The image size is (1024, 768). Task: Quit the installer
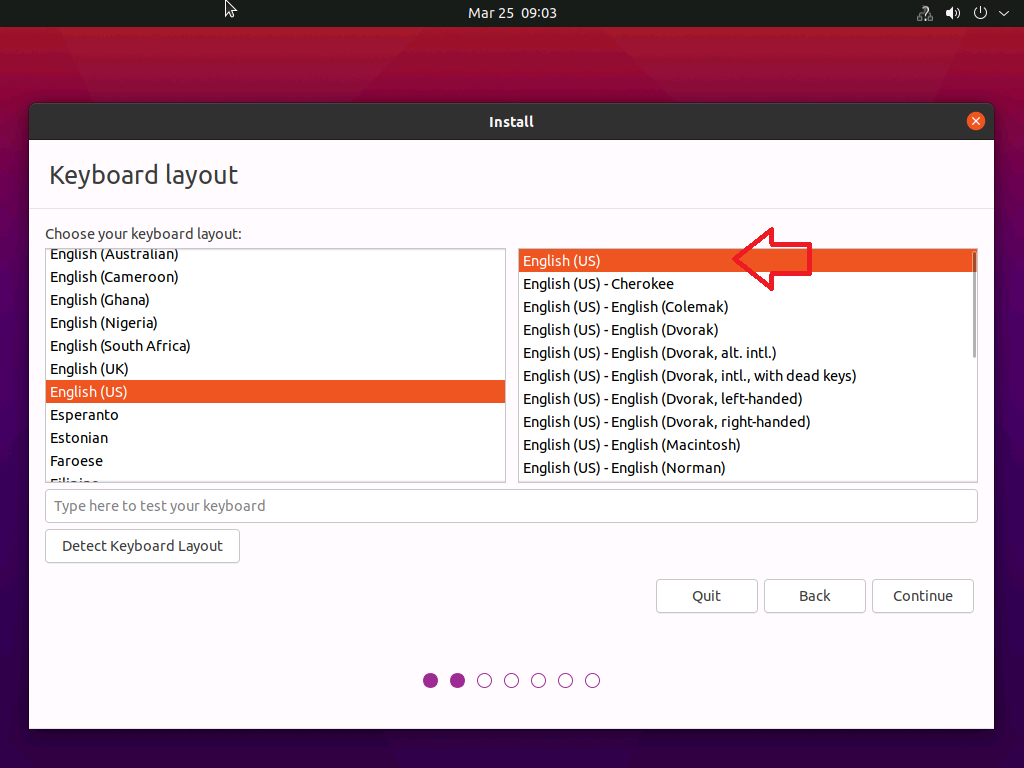(x=706, y=596)
